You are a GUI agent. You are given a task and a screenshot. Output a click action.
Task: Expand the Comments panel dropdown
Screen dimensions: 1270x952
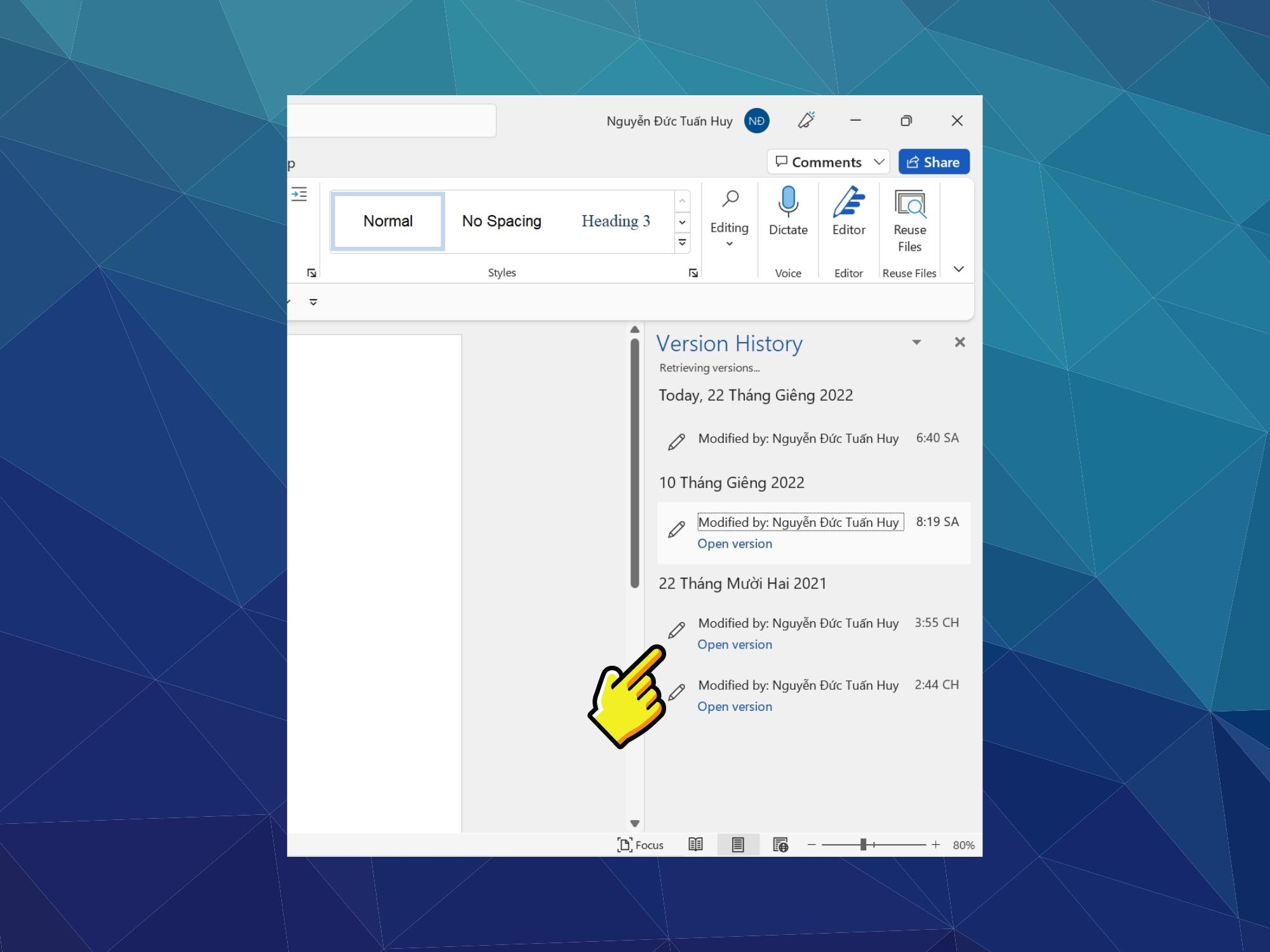pos(877,162)
